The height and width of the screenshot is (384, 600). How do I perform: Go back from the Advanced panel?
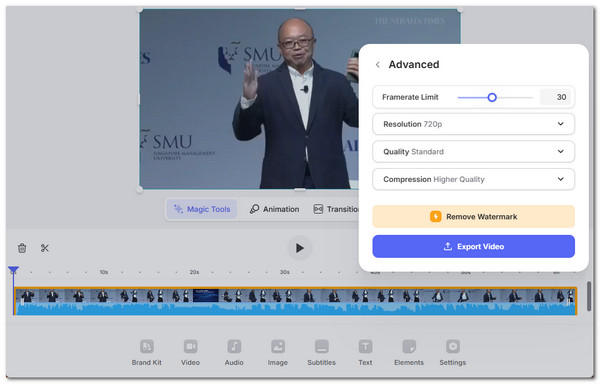pyautogui.click(x=378, y=65)
